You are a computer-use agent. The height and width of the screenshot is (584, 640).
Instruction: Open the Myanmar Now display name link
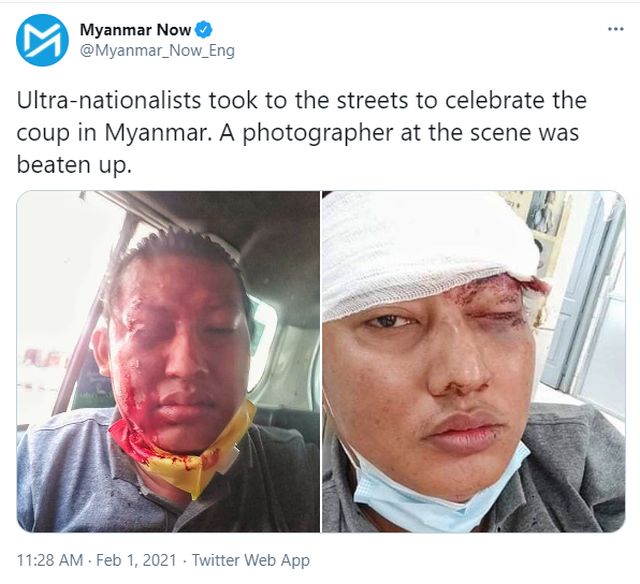click(x=135, y=29)
